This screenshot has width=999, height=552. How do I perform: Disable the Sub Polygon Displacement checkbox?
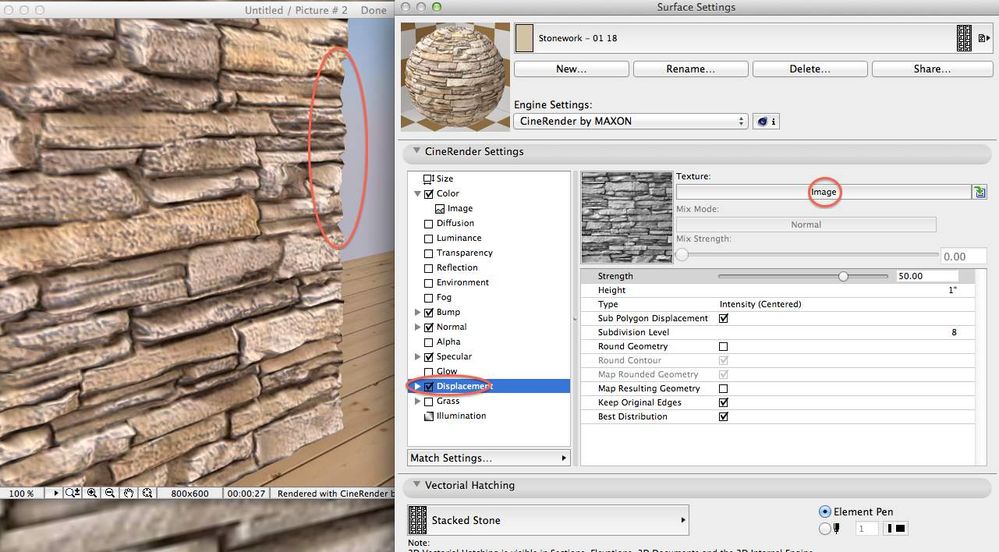[x=724, y=318]
